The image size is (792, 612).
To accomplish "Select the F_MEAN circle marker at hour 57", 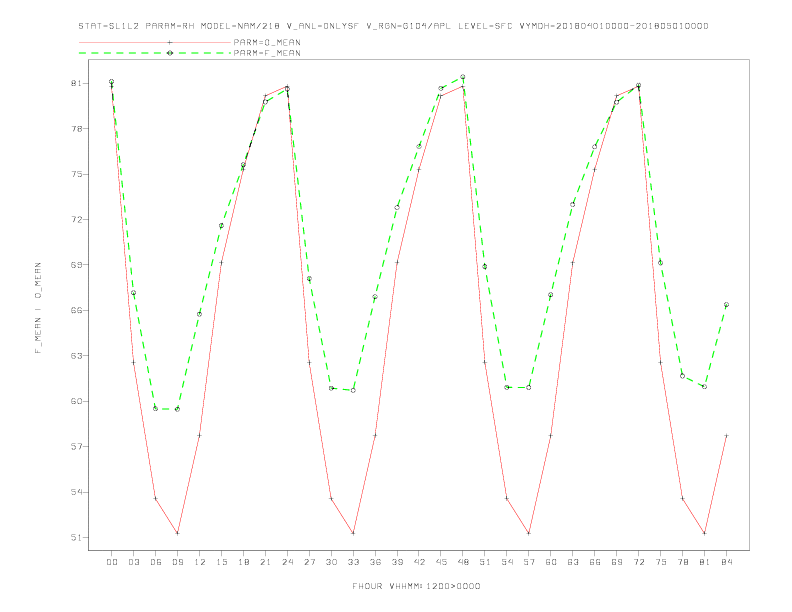I will click(529, 387).
